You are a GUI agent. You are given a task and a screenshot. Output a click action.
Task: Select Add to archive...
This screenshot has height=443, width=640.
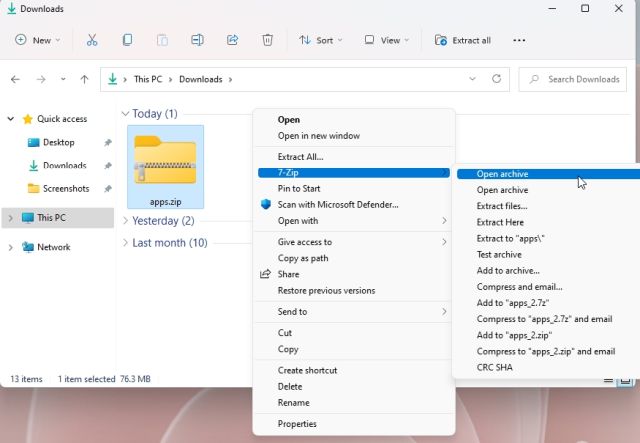(x=548, y=271)
